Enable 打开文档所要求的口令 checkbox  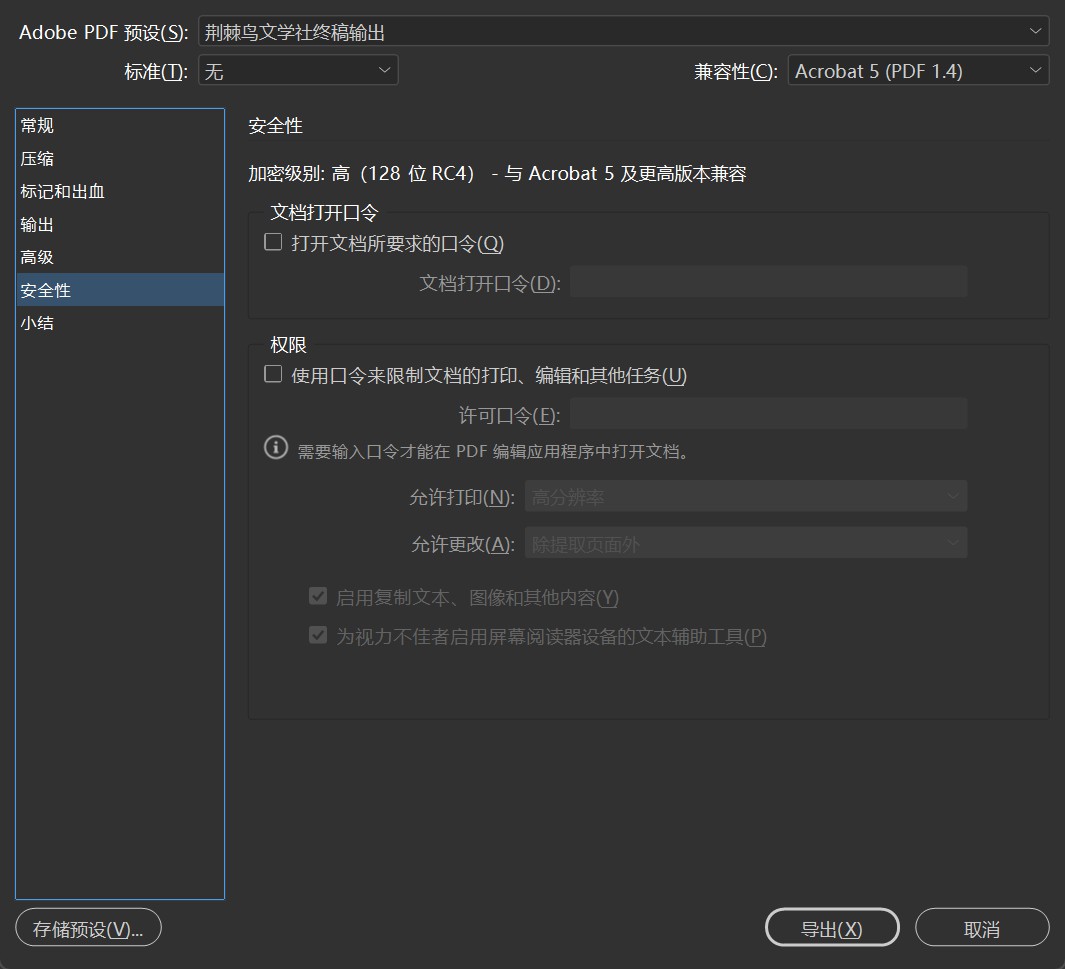pyautogui.click(x=273, y=242)
